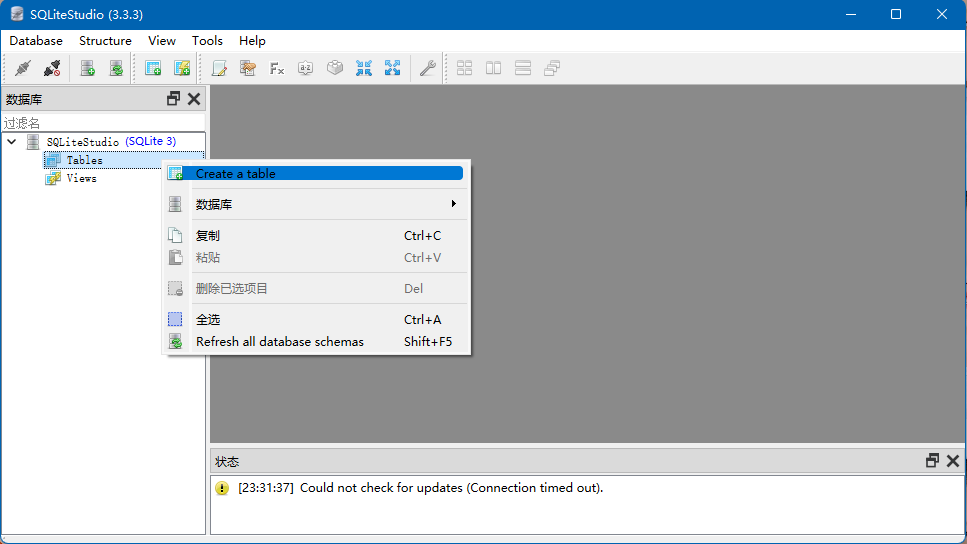Click the yellow warning icon in status log

tap(222, 488)
